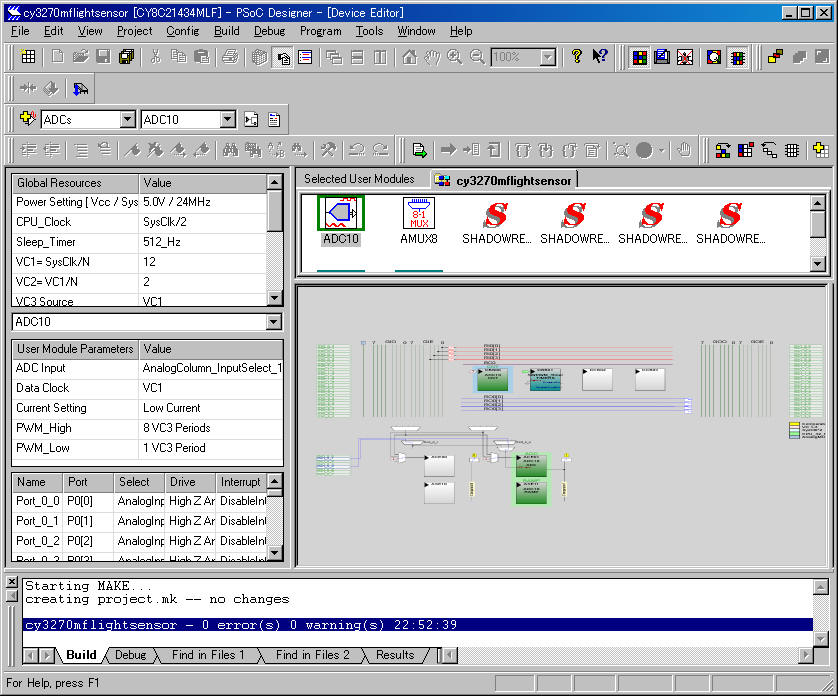Click the Home view icon

click(409, 57)
